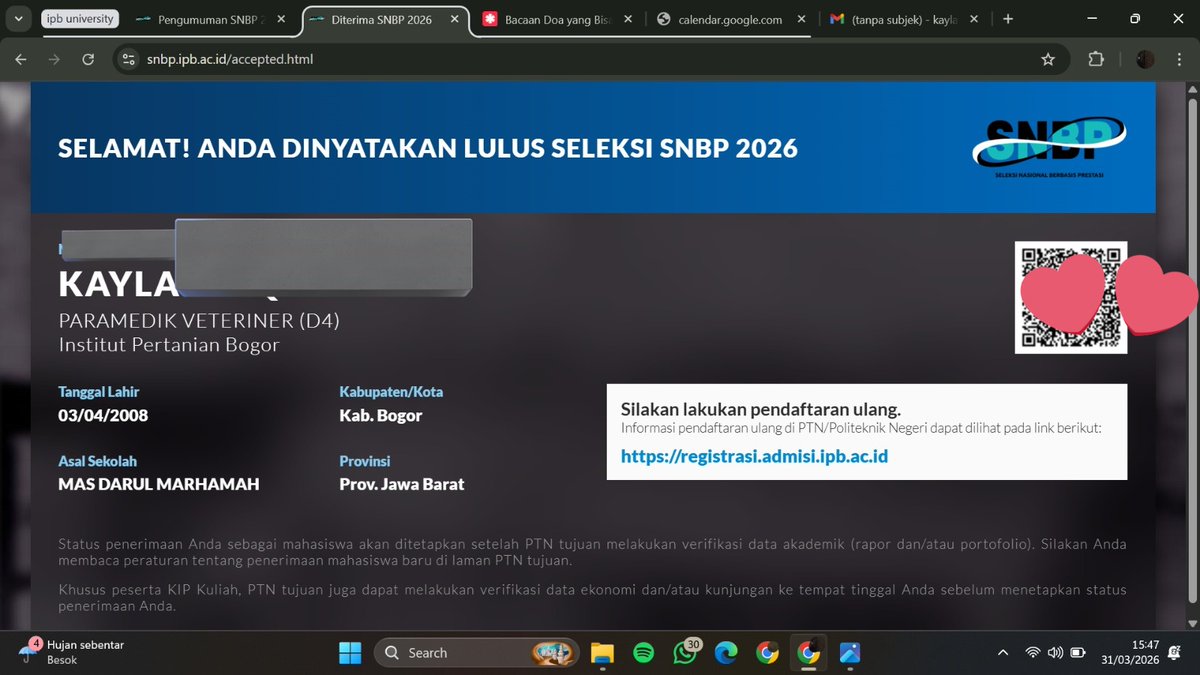Viewport: 1200px width, 675px height.
Task: Open the Chrome profile avatar
Action: 1146,59
